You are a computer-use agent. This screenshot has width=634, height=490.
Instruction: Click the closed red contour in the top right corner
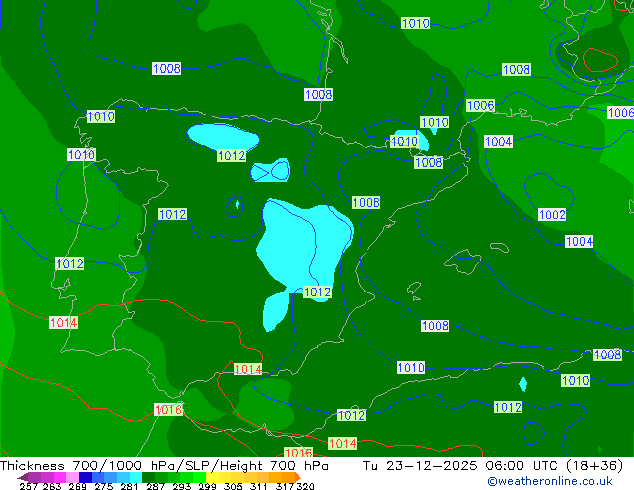[600, 60]
